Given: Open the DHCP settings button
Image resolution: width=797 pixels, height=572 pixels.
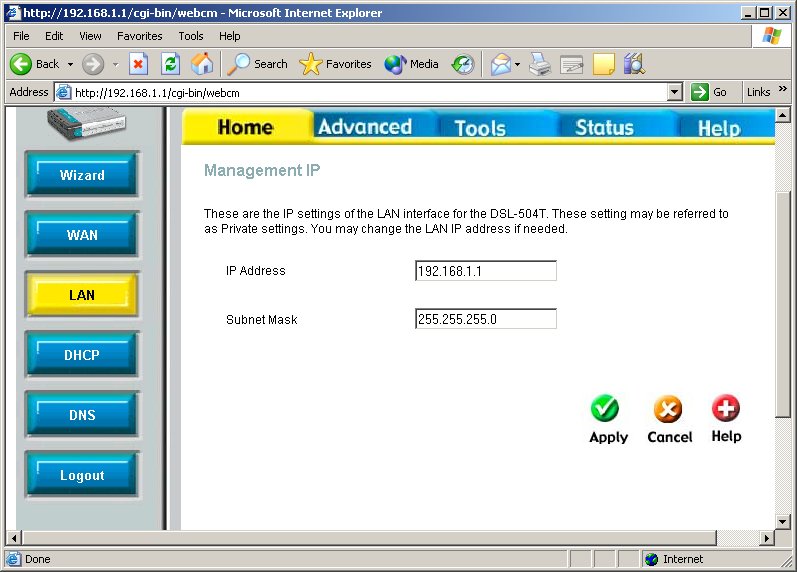Looking at the screenshot, I should click(82, 354).
